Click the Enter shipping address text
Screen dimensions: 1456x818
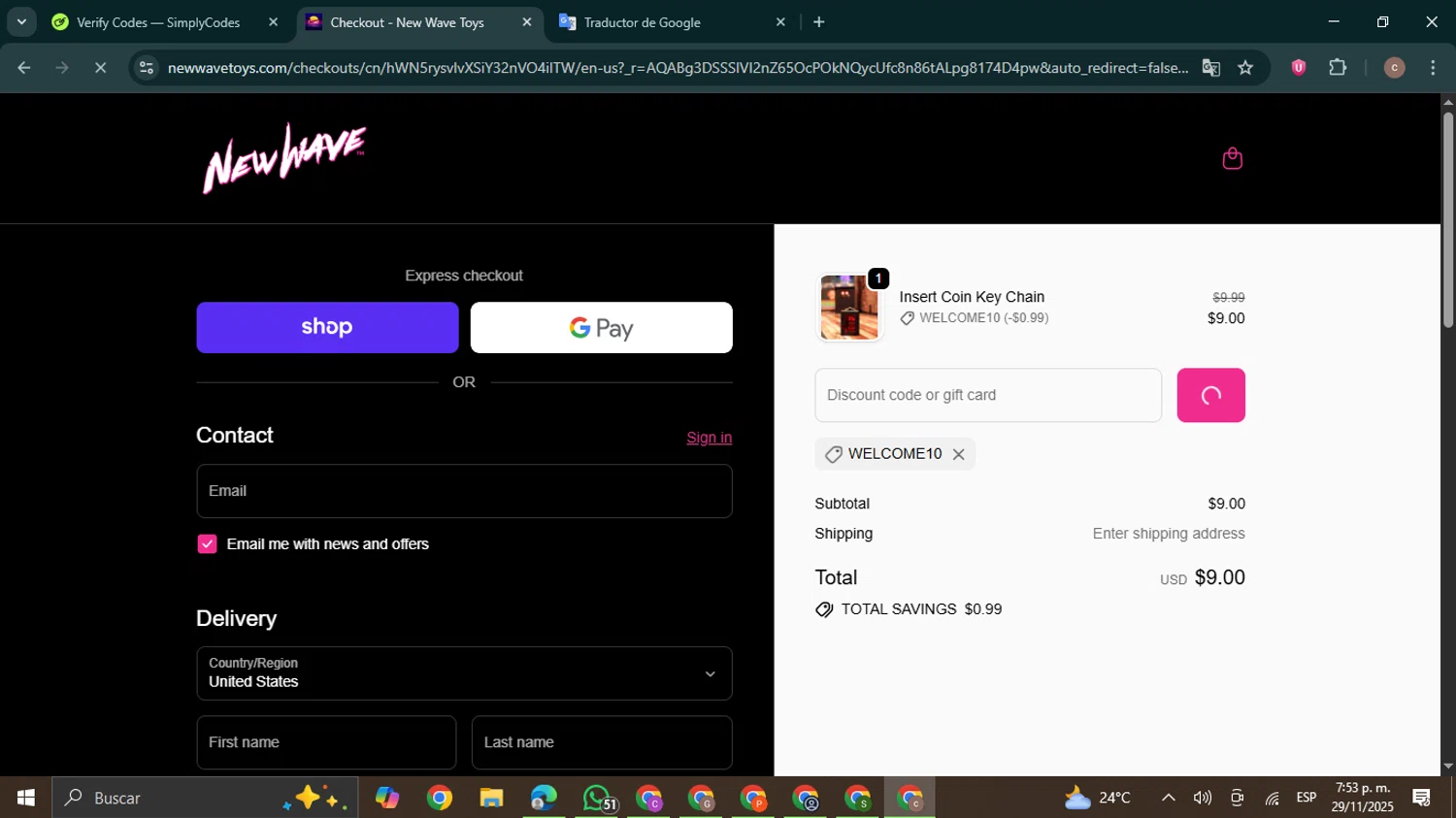click(1169, 534)
